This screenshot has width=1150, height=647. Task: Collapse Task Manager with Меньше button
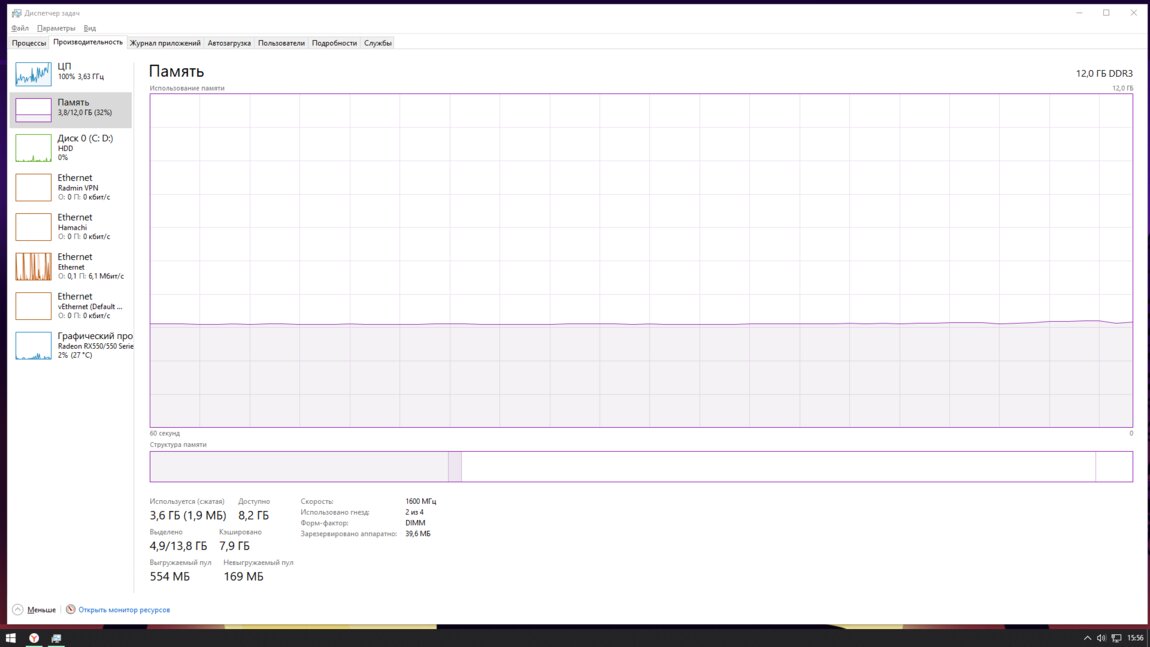[34, 609]
